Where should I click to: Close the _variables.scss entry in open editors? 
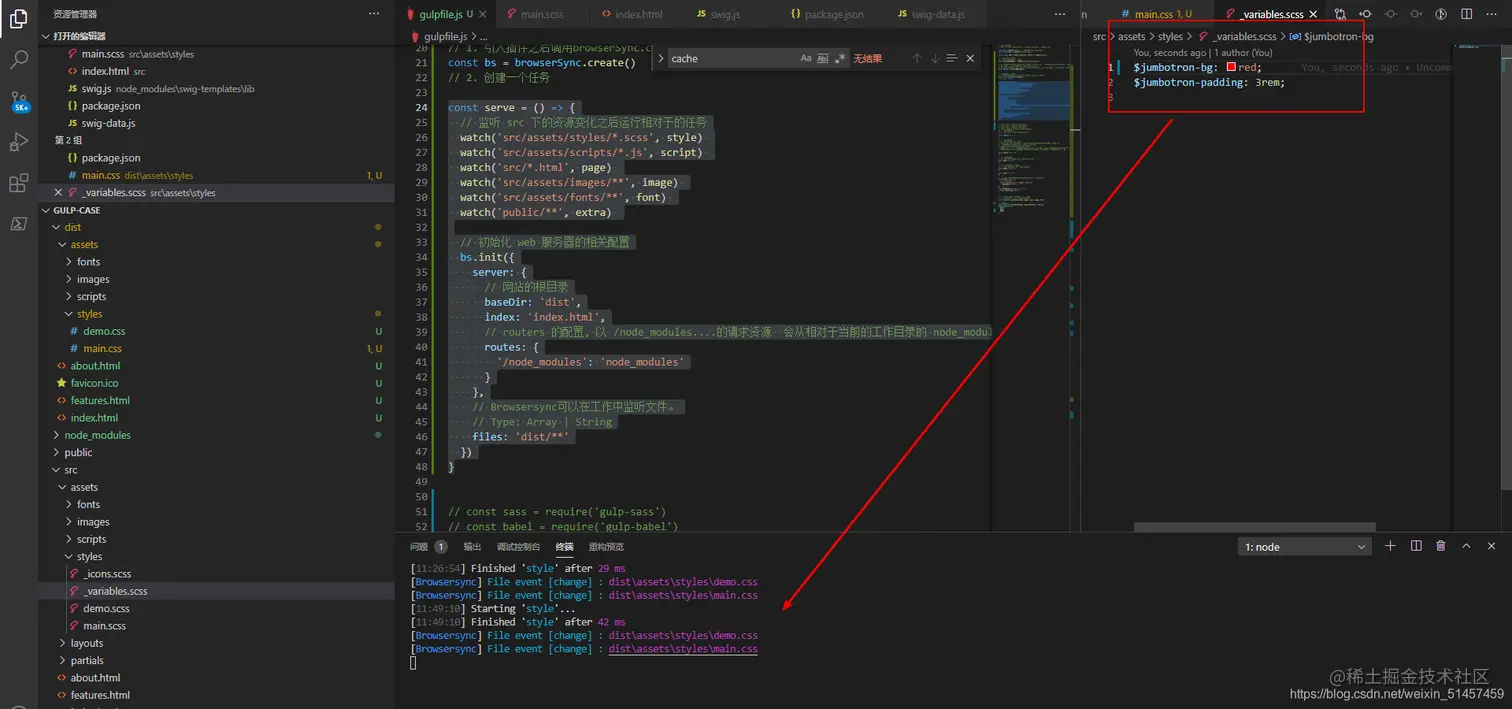(58, 192)
